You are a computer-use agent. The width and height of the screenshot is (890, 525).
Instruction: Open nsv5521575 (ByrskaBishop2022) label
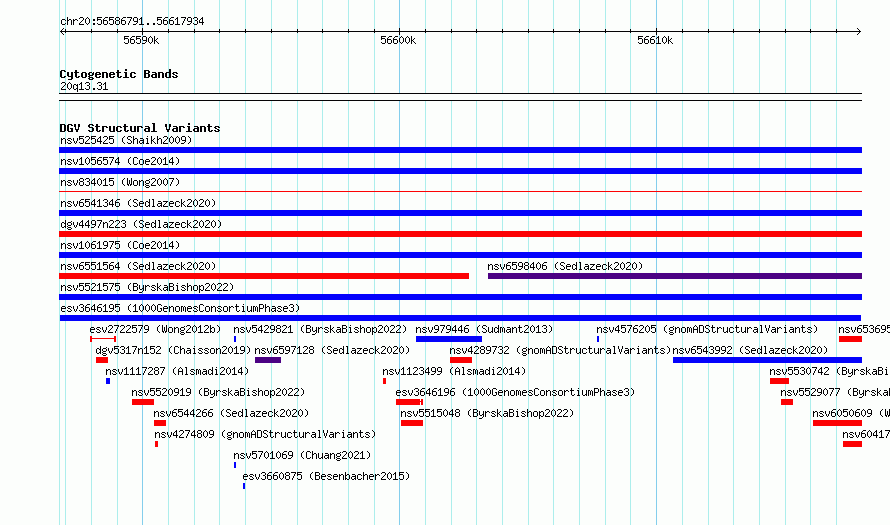pyautogui.click(x=147, y=287)
